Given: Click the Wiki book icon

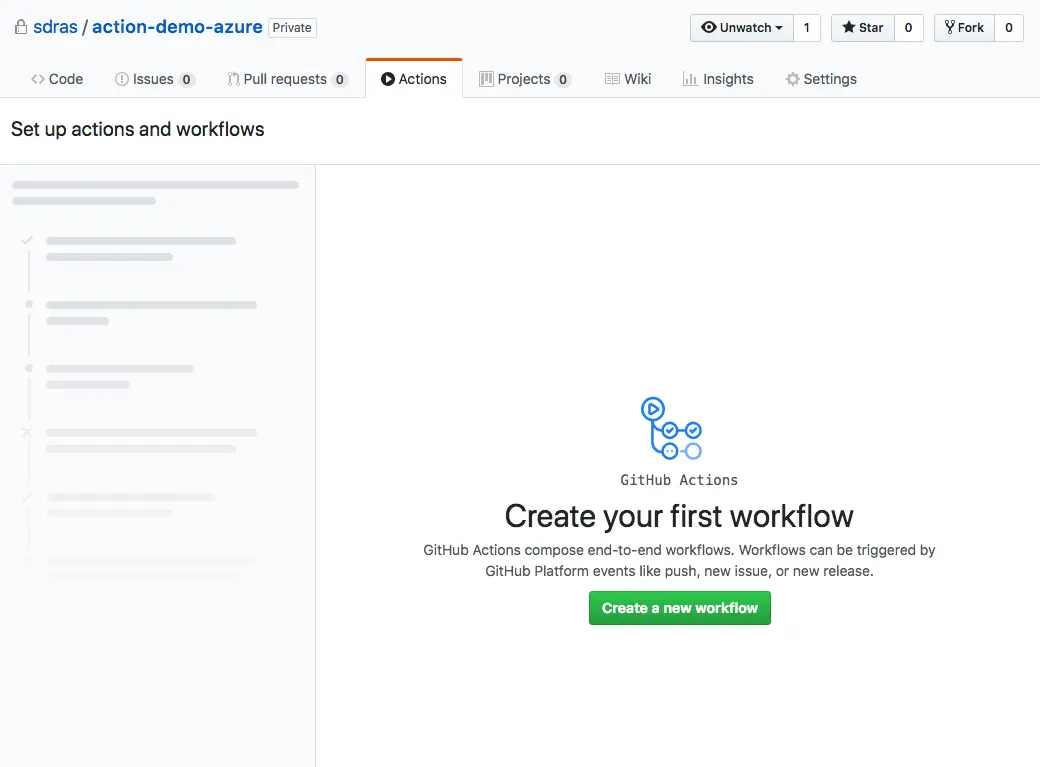Looking at the screenshot, I should click(x=612, y=79).
